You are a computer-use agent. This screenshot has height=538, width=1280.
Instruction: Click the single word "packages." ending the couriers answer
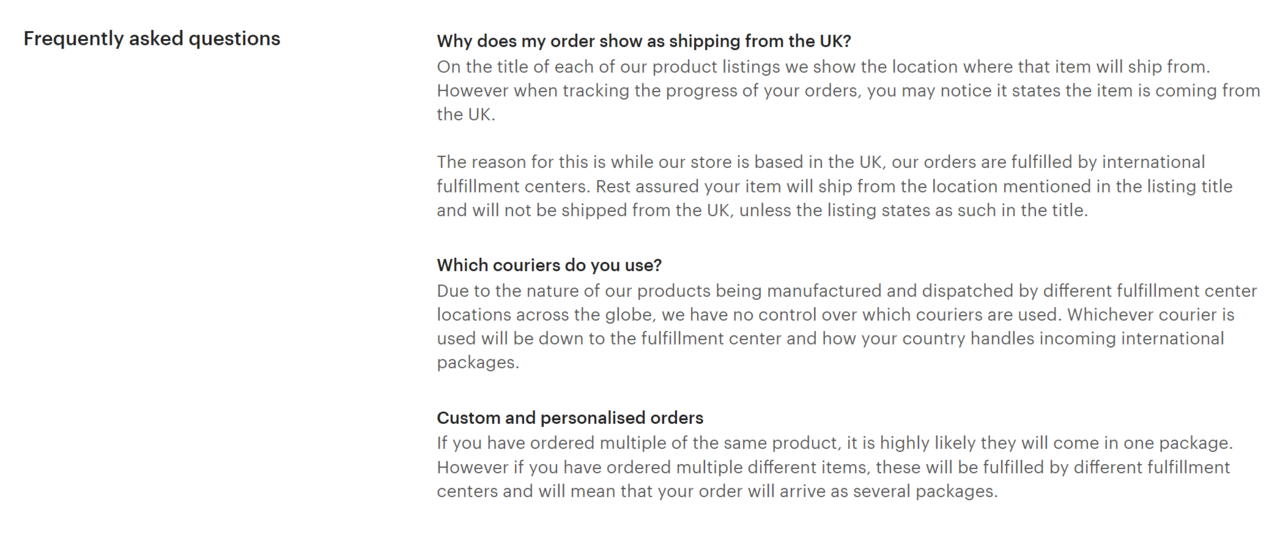point(478,363)
